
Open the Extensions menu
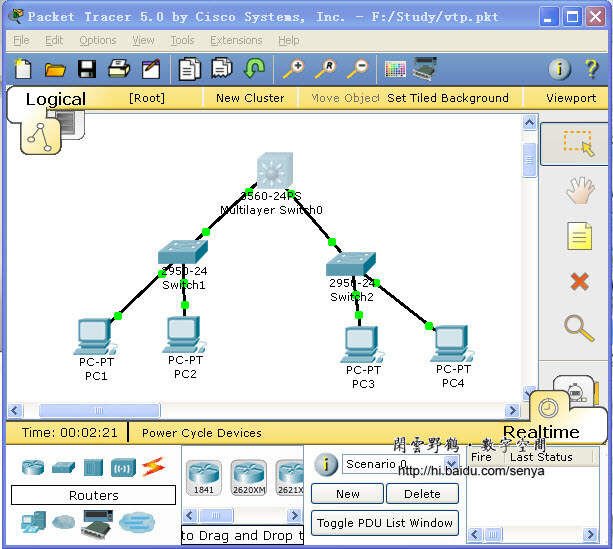click(236, 40)
